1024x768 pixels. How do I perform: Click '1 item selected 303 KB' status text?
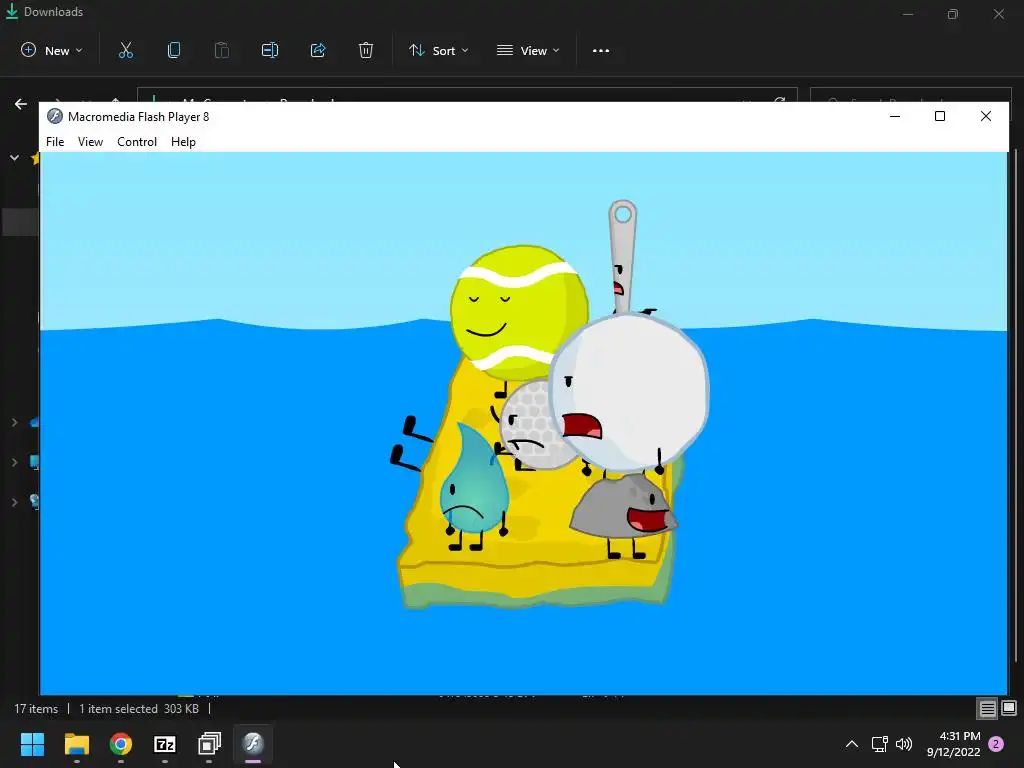coord(138,709)
